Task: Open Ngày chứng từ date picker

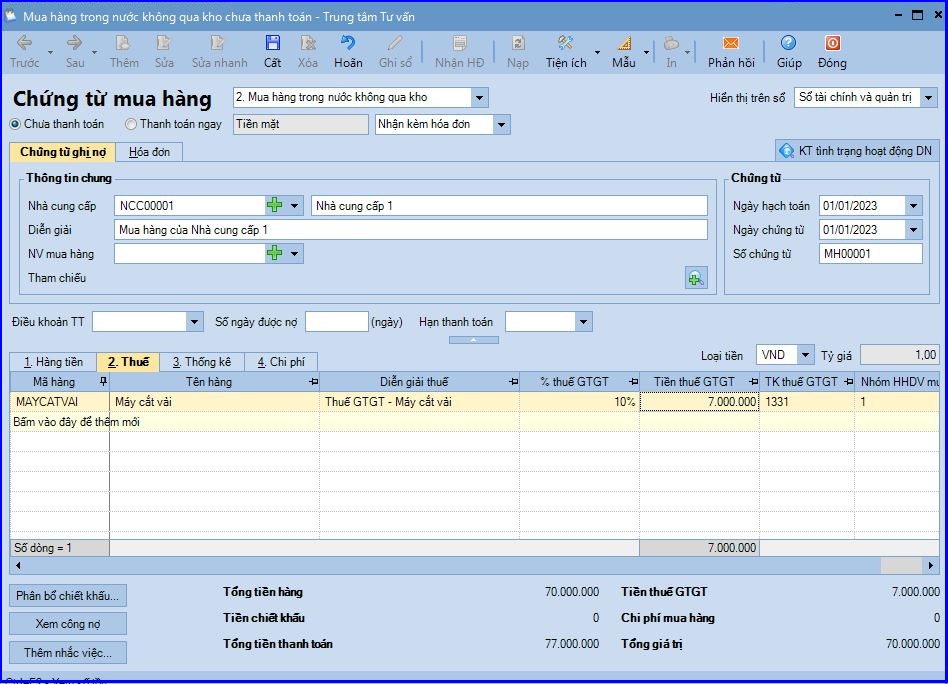Action: coord(914,230)
